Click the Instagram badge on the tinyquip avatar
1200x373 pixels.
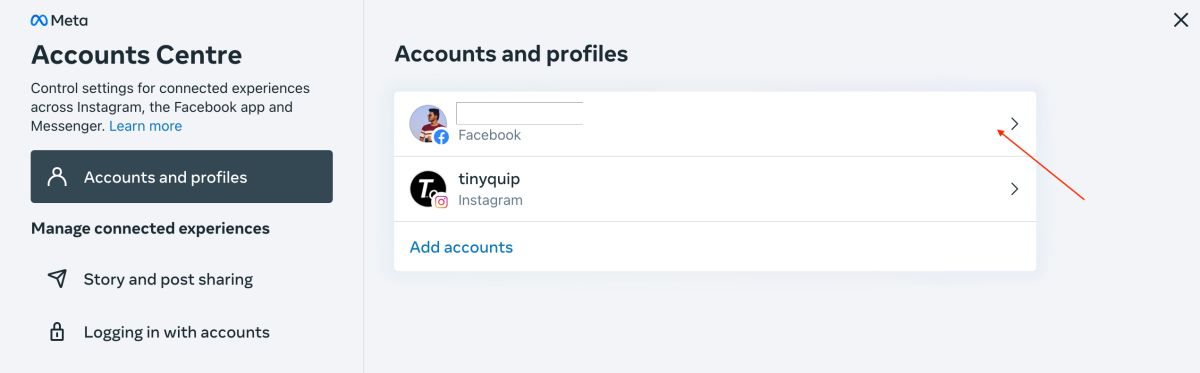point(441,202)
